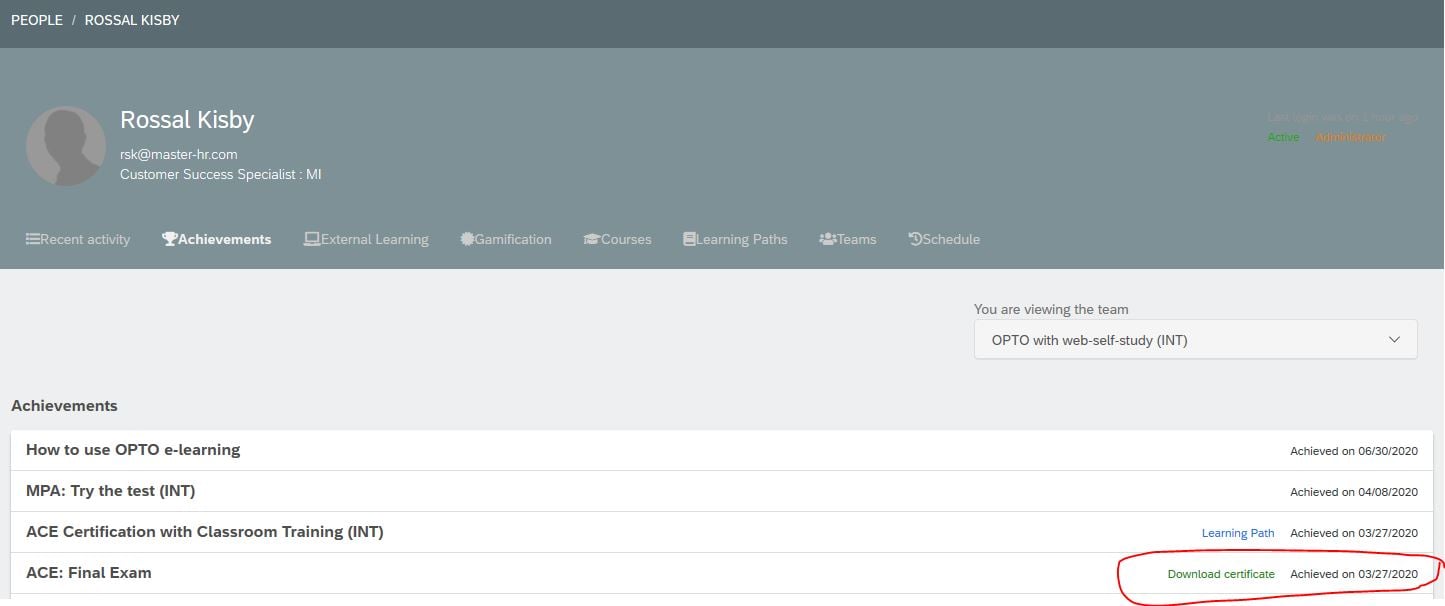Click the Teams people icon
The image size is (1445, 606).
click(x=828, y=240)
